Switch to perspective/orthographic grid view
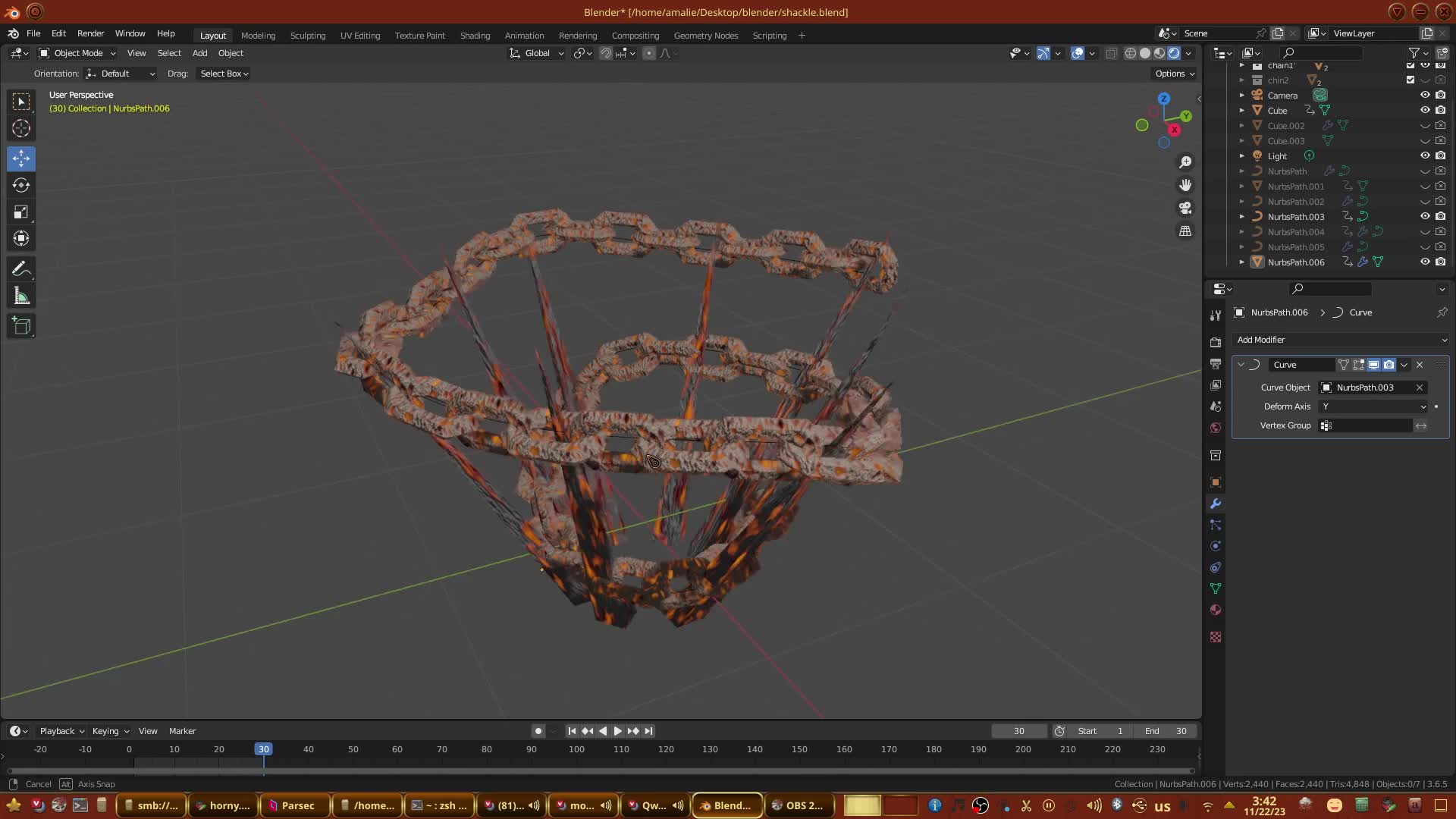This screenshot has width=1456, height=819. coord(1185,231)
